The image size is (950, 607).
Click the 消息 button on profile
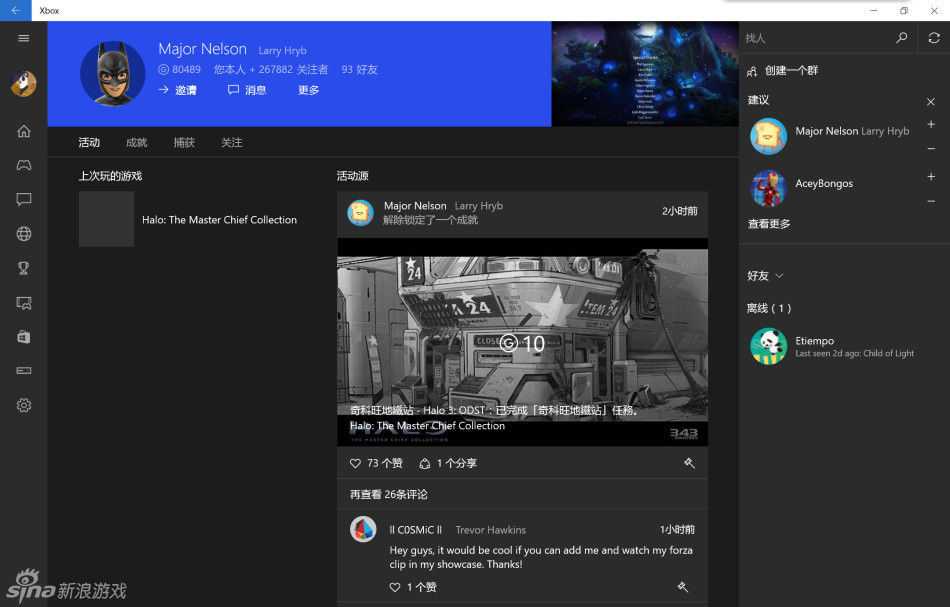click(x=247, y=90)
